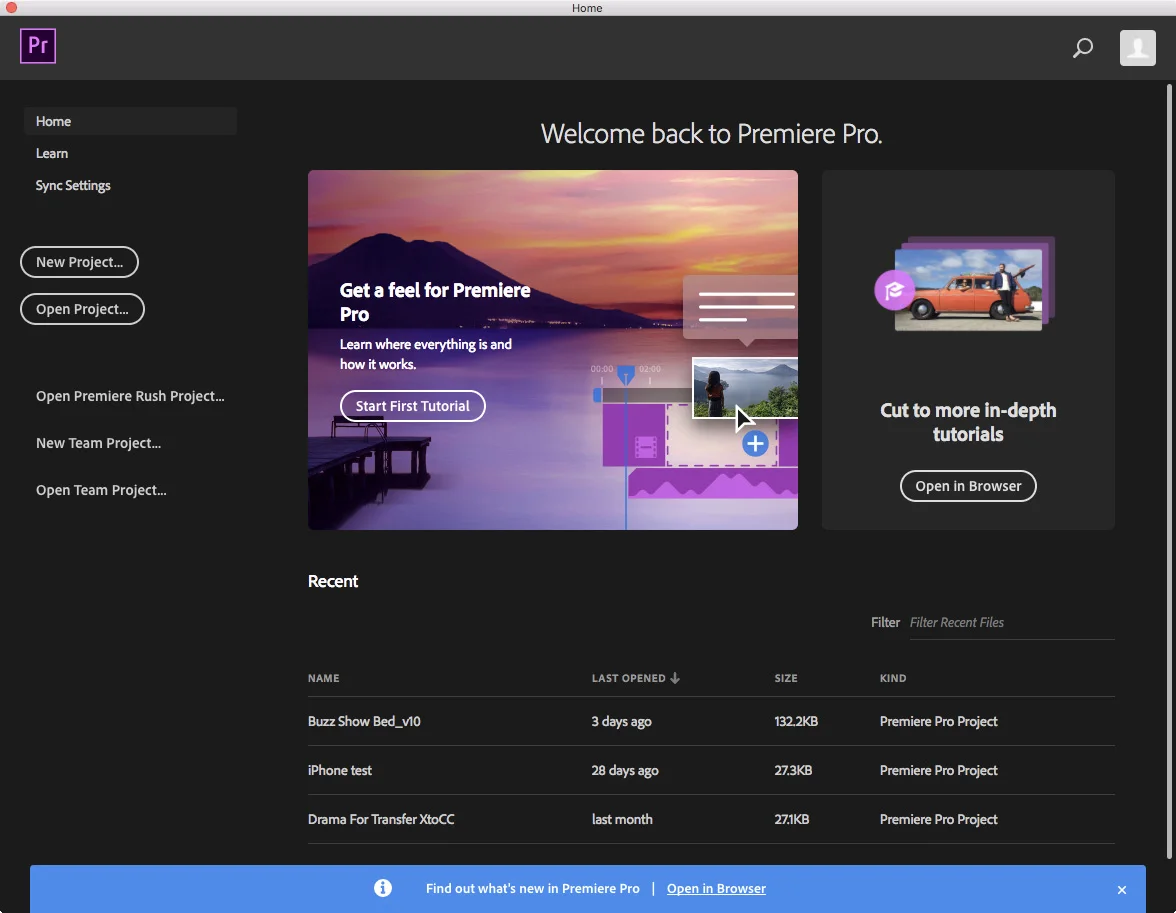Click the plus icon in the tutorial preview

(x=755, y=442)
